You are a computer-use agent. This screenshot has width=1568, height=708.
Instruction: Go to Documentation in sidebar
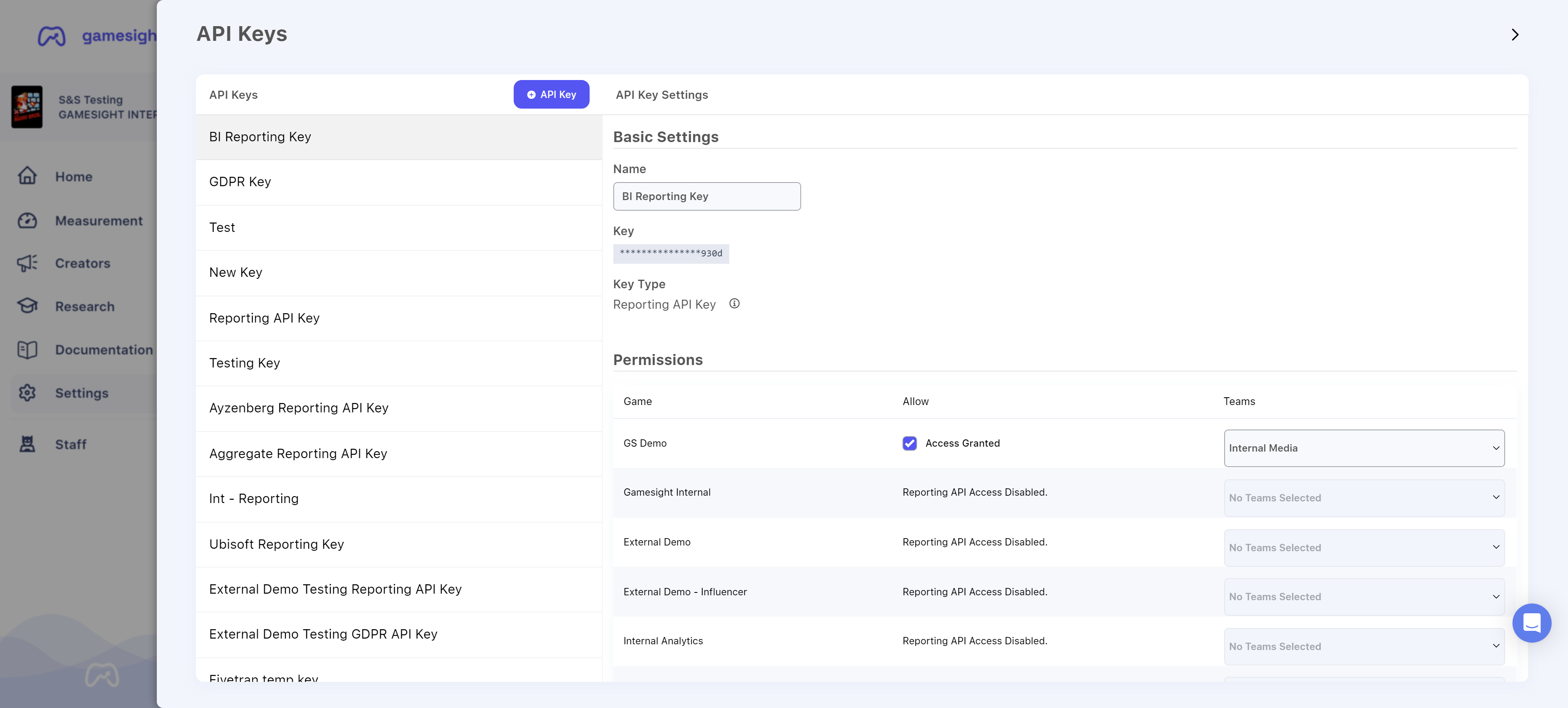coord(104,350)
